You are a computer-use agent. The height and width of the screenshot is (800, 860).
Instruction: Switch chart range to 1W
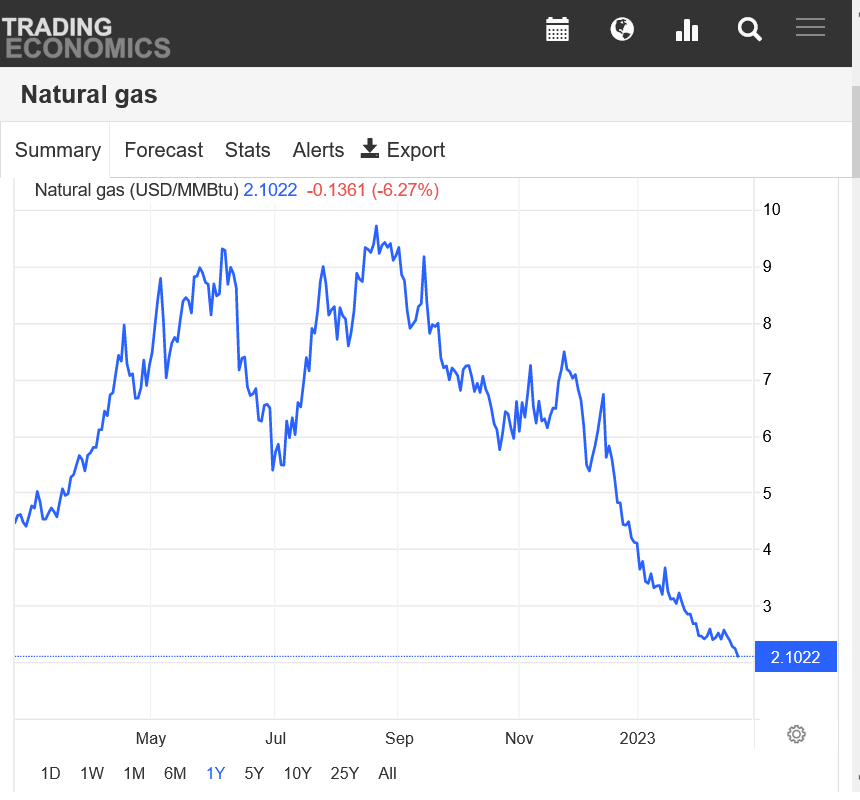(92, 773)
